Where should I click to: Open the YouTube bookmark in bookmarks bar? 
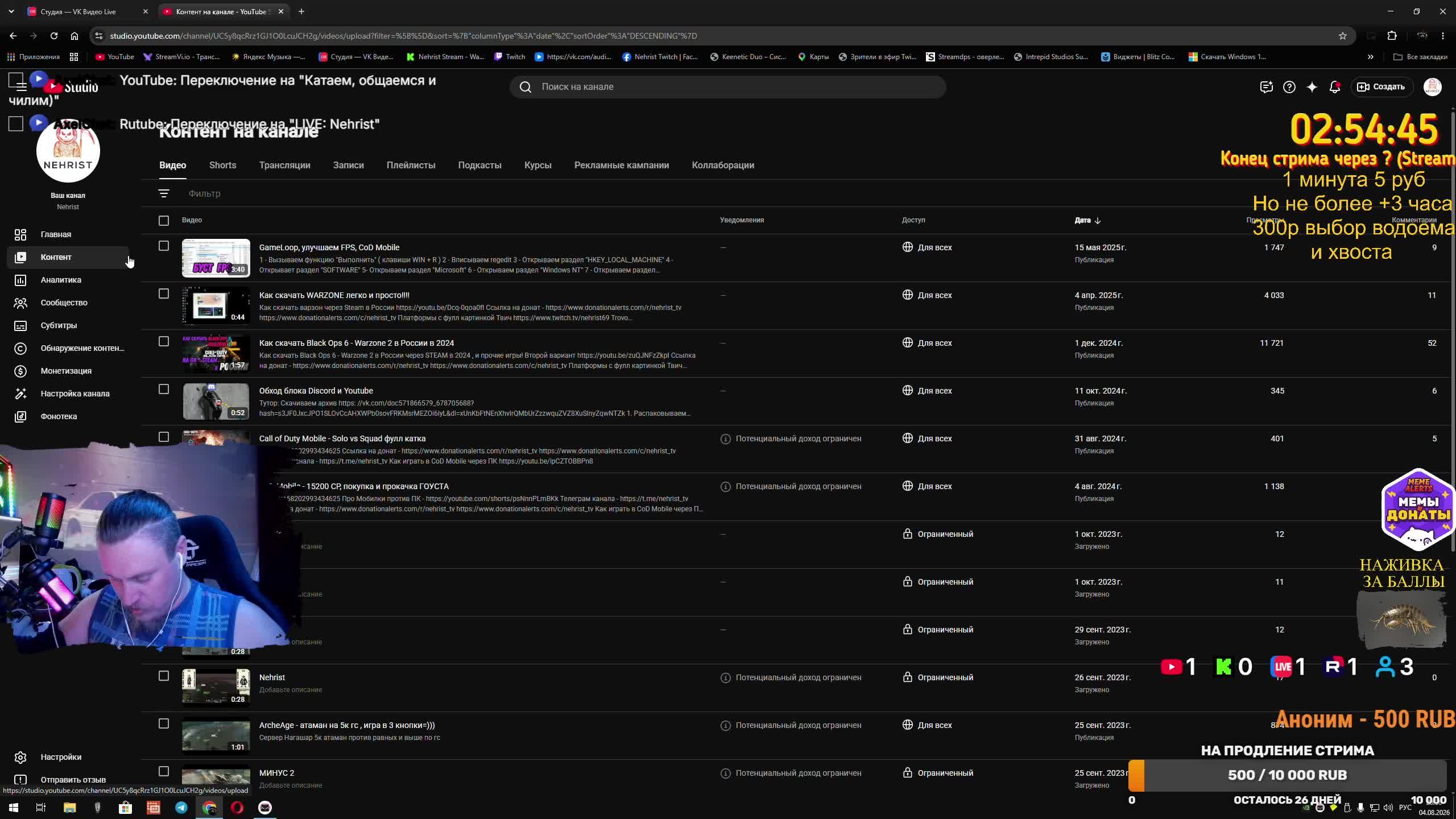pos(115,57)
